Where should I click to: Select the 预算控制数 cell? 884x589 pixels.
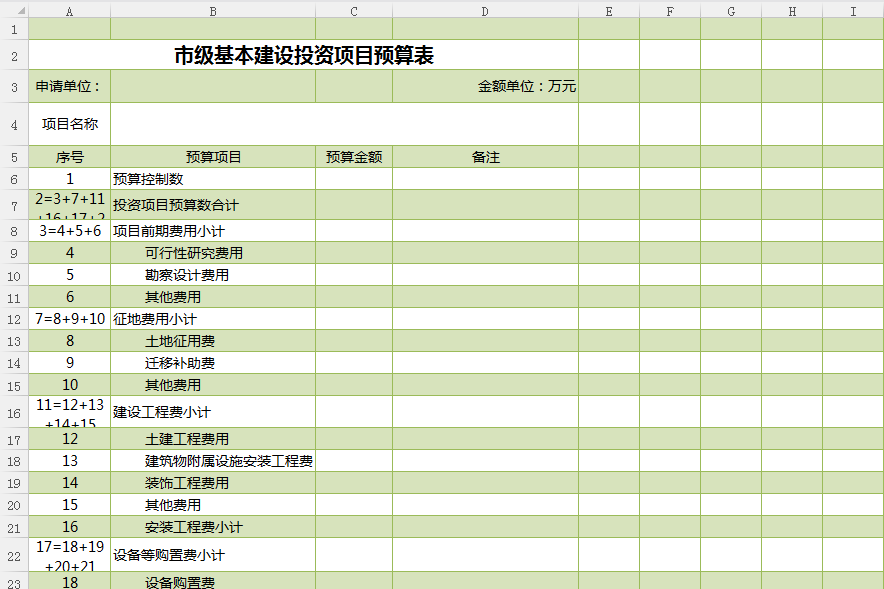click(x=213, y=179)
